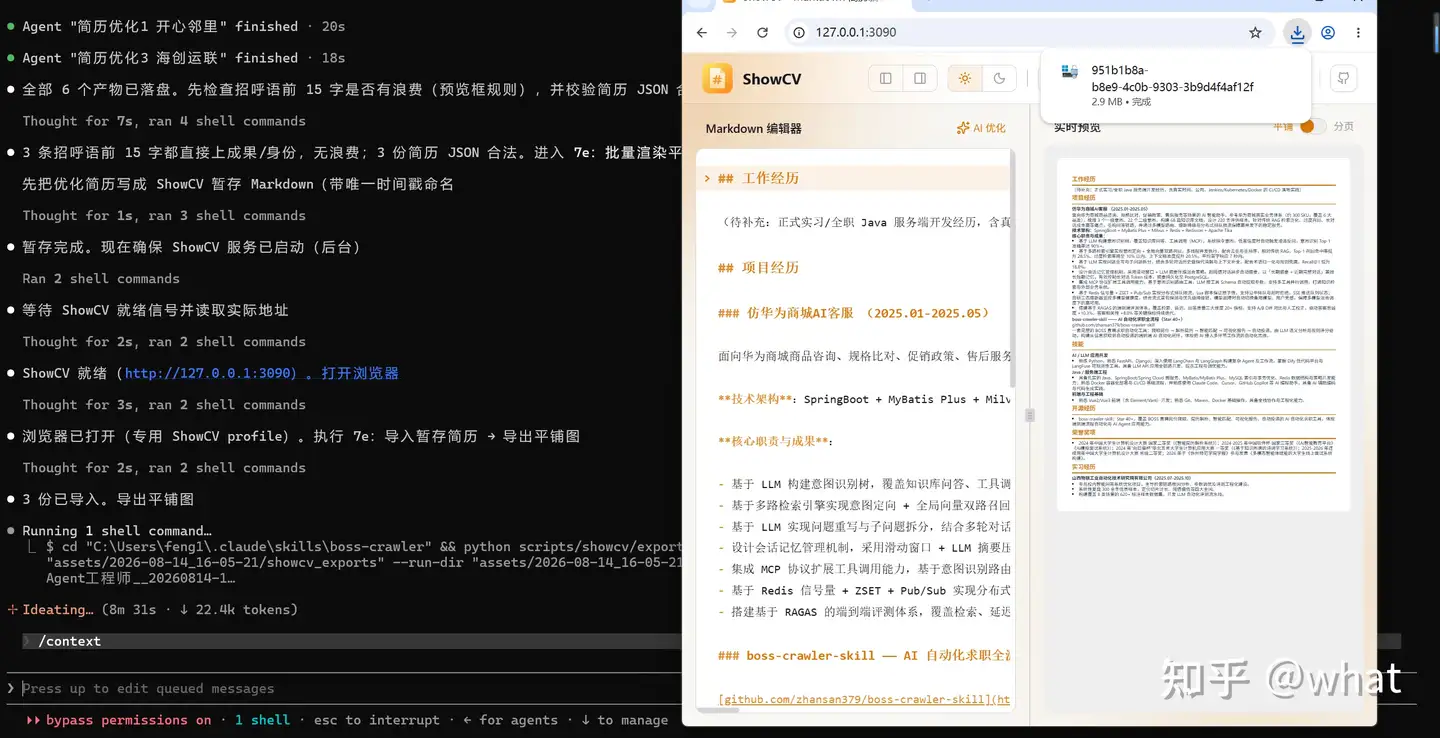Open the browser profile icon
1440x738 pixels.
(x=1328, y=32)
